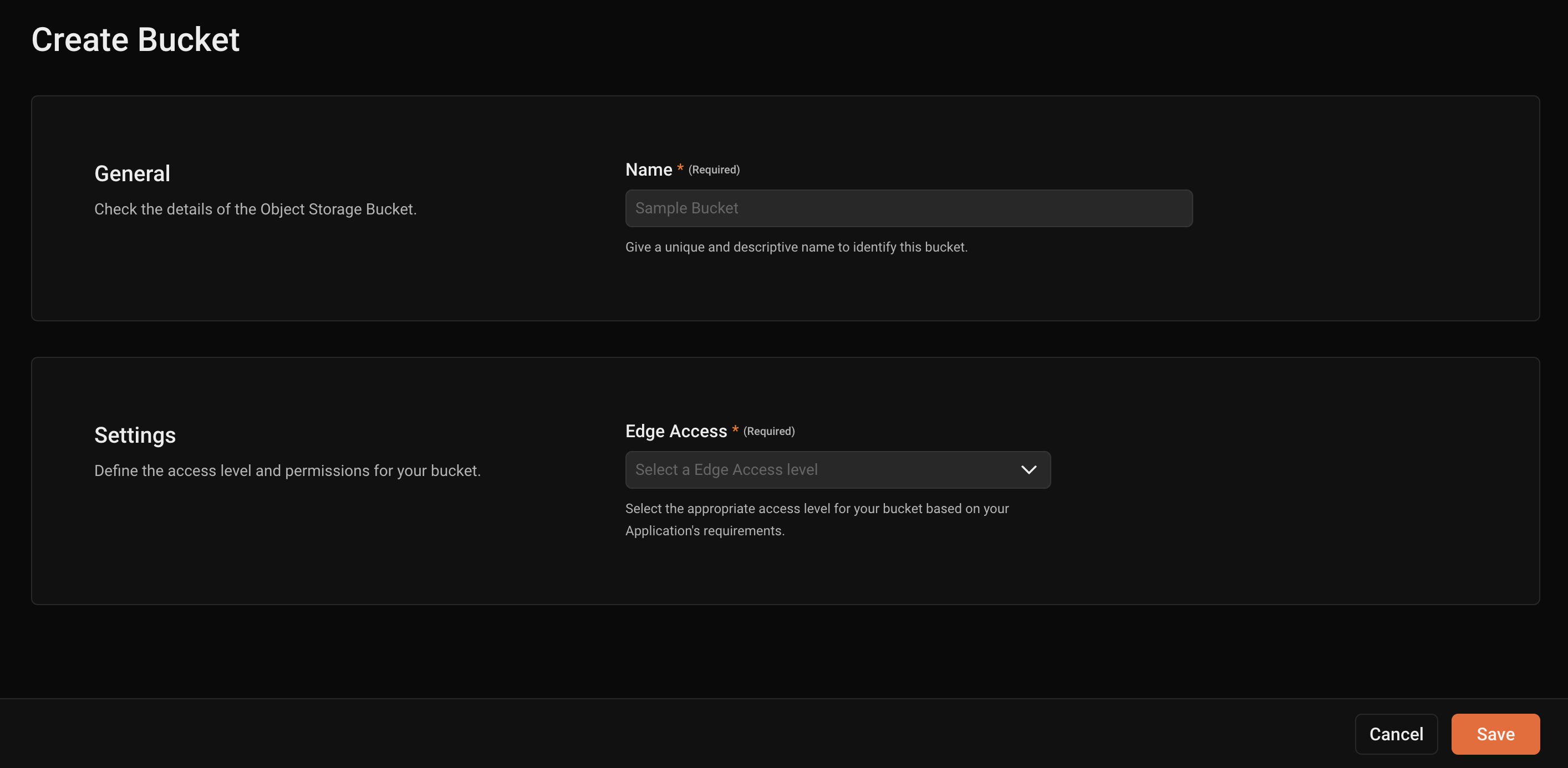Click the 'Sample Bucket' placeholder text
The height and width of the screenshot is (768, 1568).
click(686, 208)
